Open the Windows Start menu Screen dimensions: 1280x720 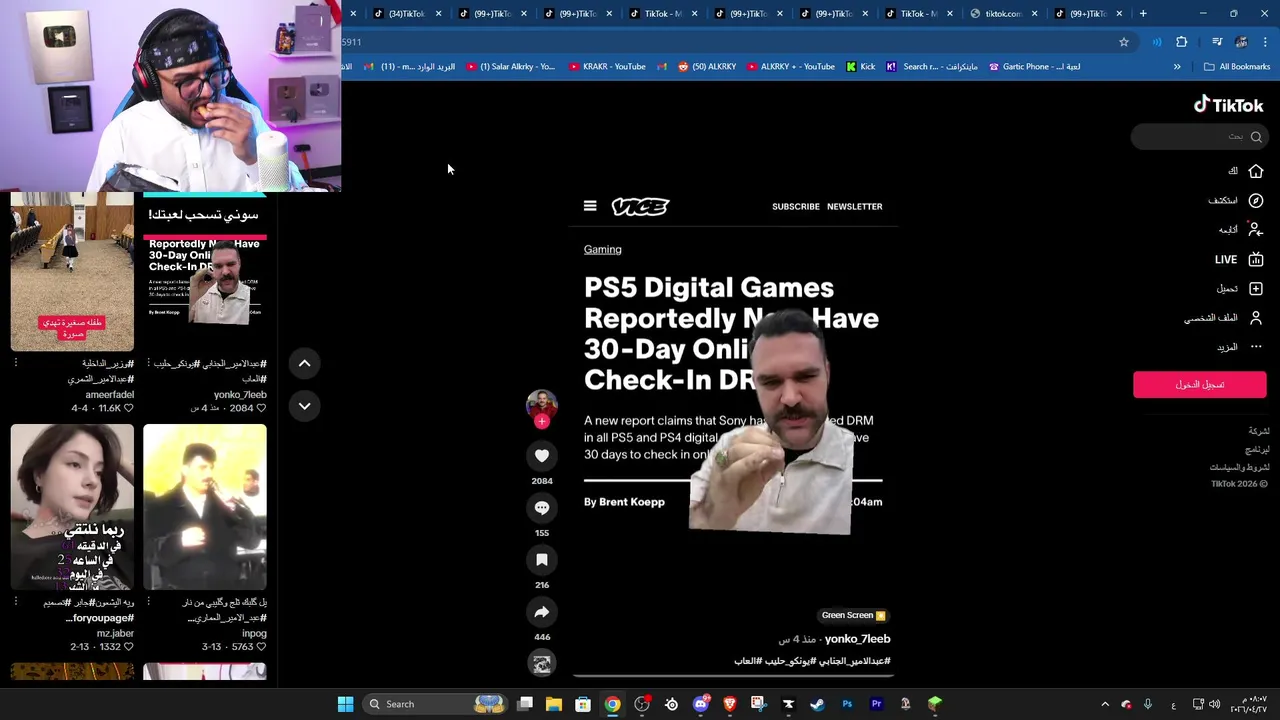click(x=345, y=704)
